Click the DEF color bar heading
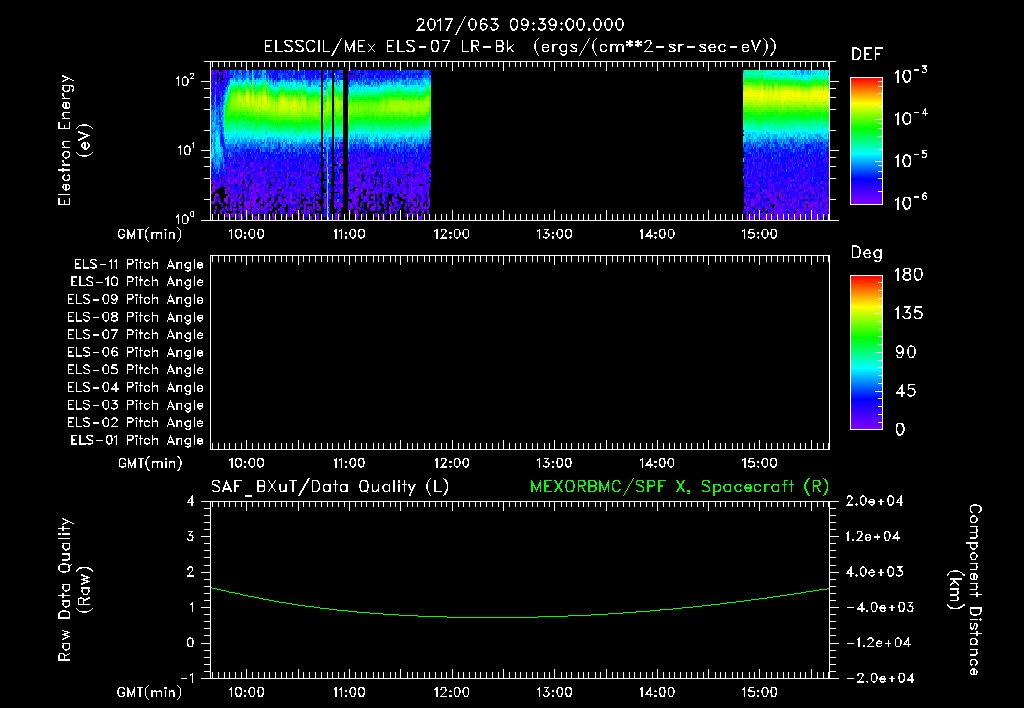 pyautogui.click(x=867, y=55)
